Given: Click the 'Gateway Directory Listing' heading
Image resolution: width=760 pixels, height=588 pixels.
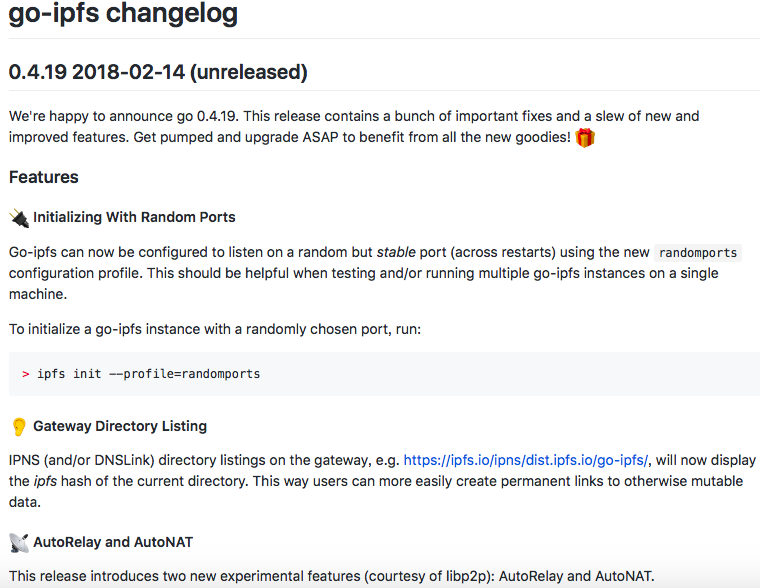Looking at the screenshot, I should tap(120, 426).
